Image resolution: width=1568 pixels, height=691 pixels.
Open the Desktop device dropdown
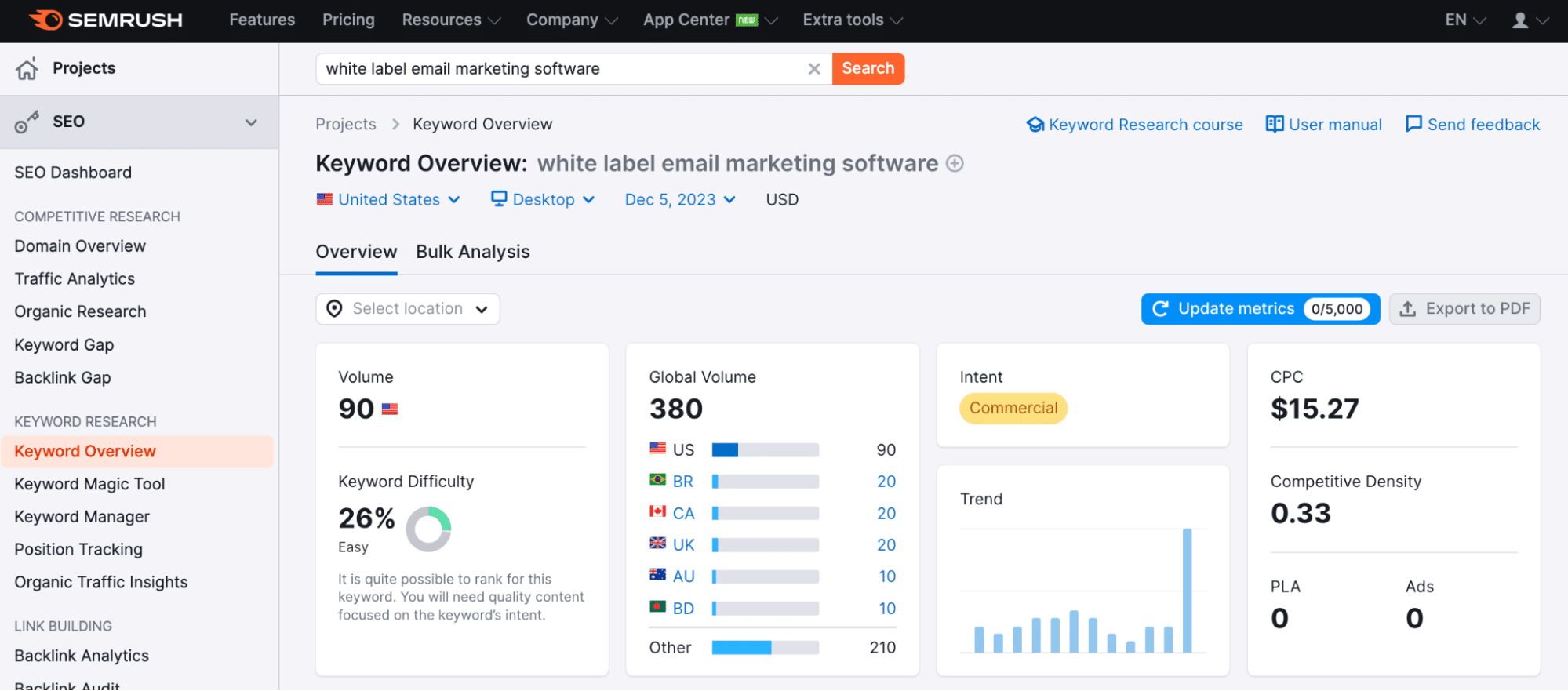coord(543,199)
